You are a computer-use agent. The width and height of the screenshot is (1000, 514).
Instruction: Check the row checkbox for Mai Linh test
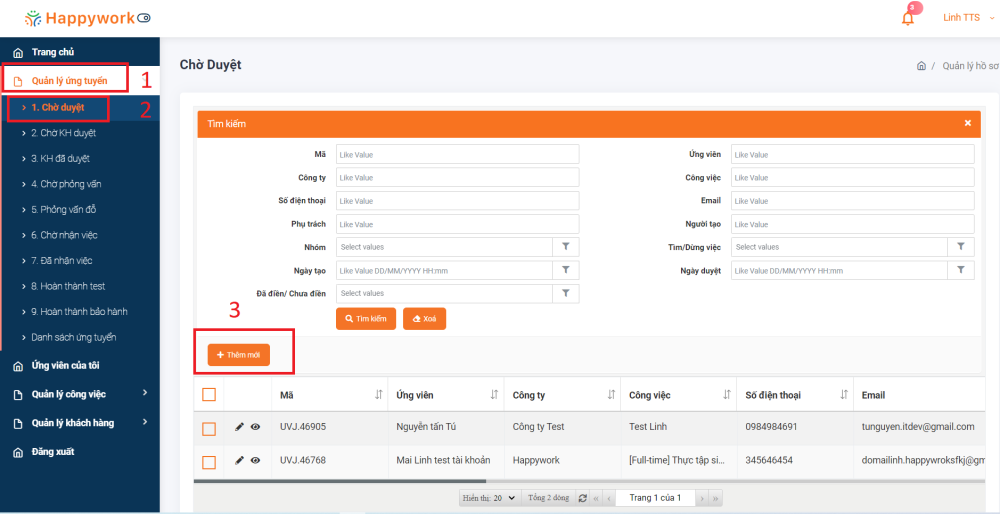click(x=209, y=462)
